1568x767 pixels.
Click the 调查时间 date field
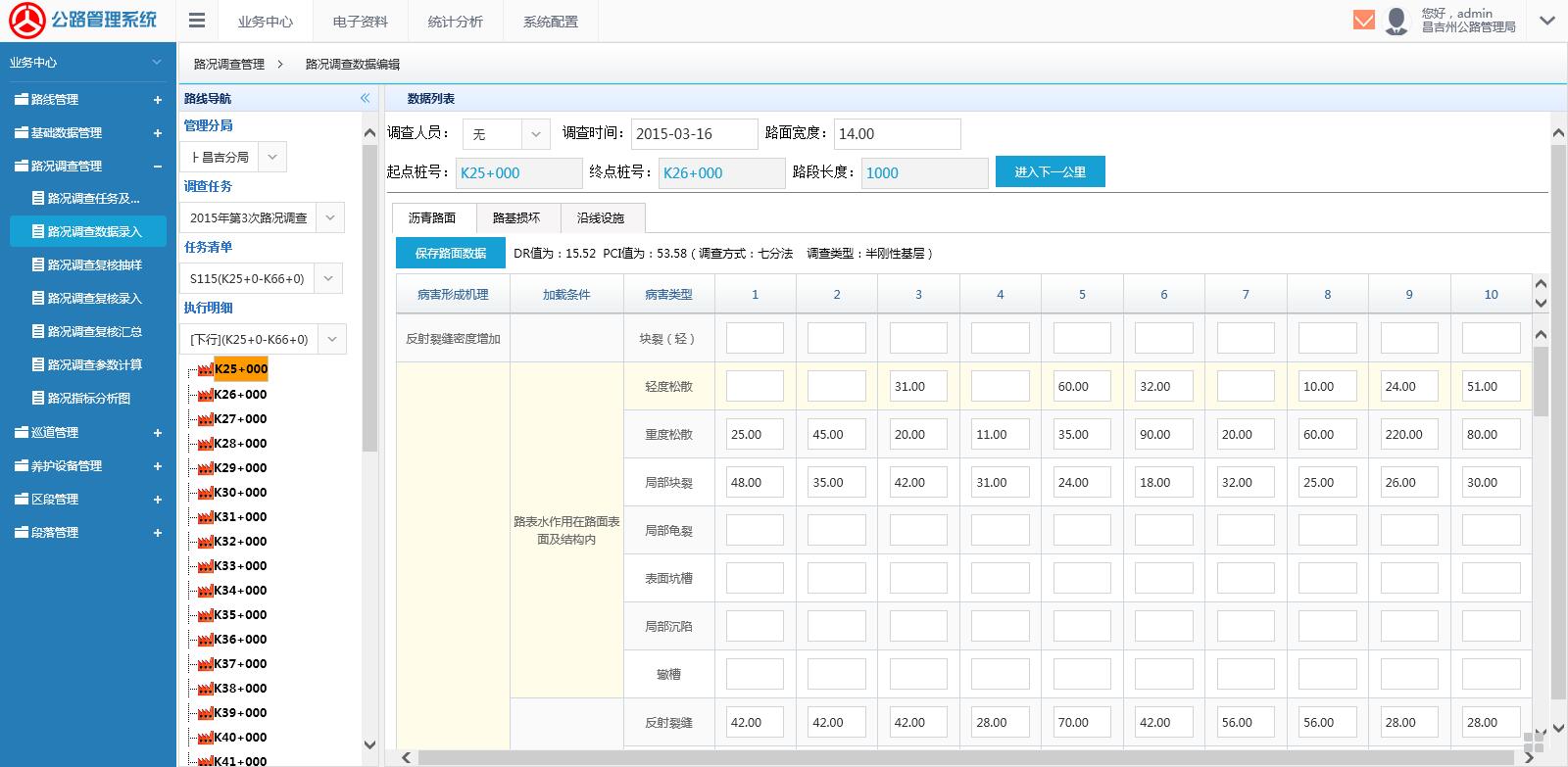pos(693,134)
